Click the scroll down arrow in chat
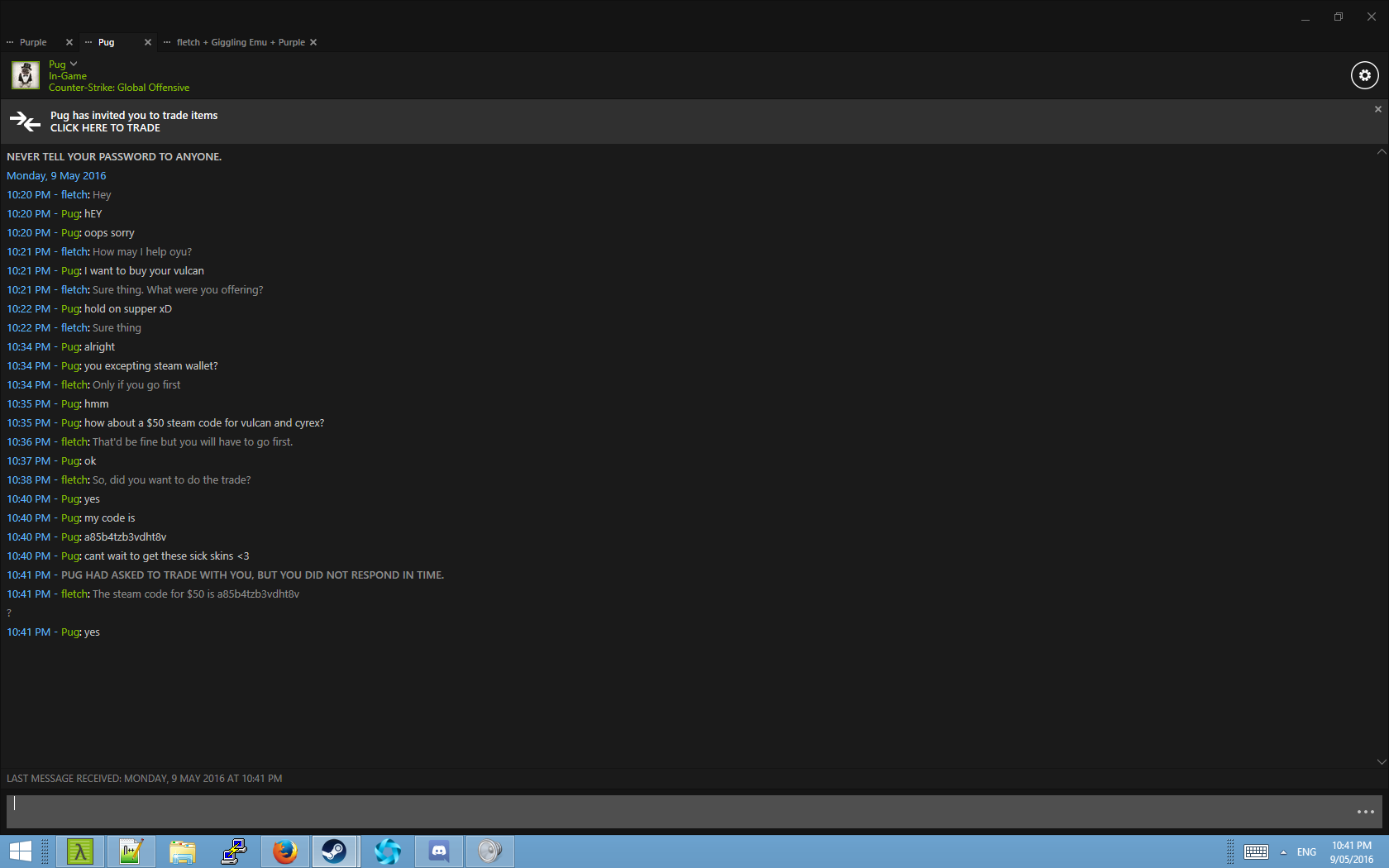Image resolution: width=1389 pixels, height=868 pixels. point(1381,761)
